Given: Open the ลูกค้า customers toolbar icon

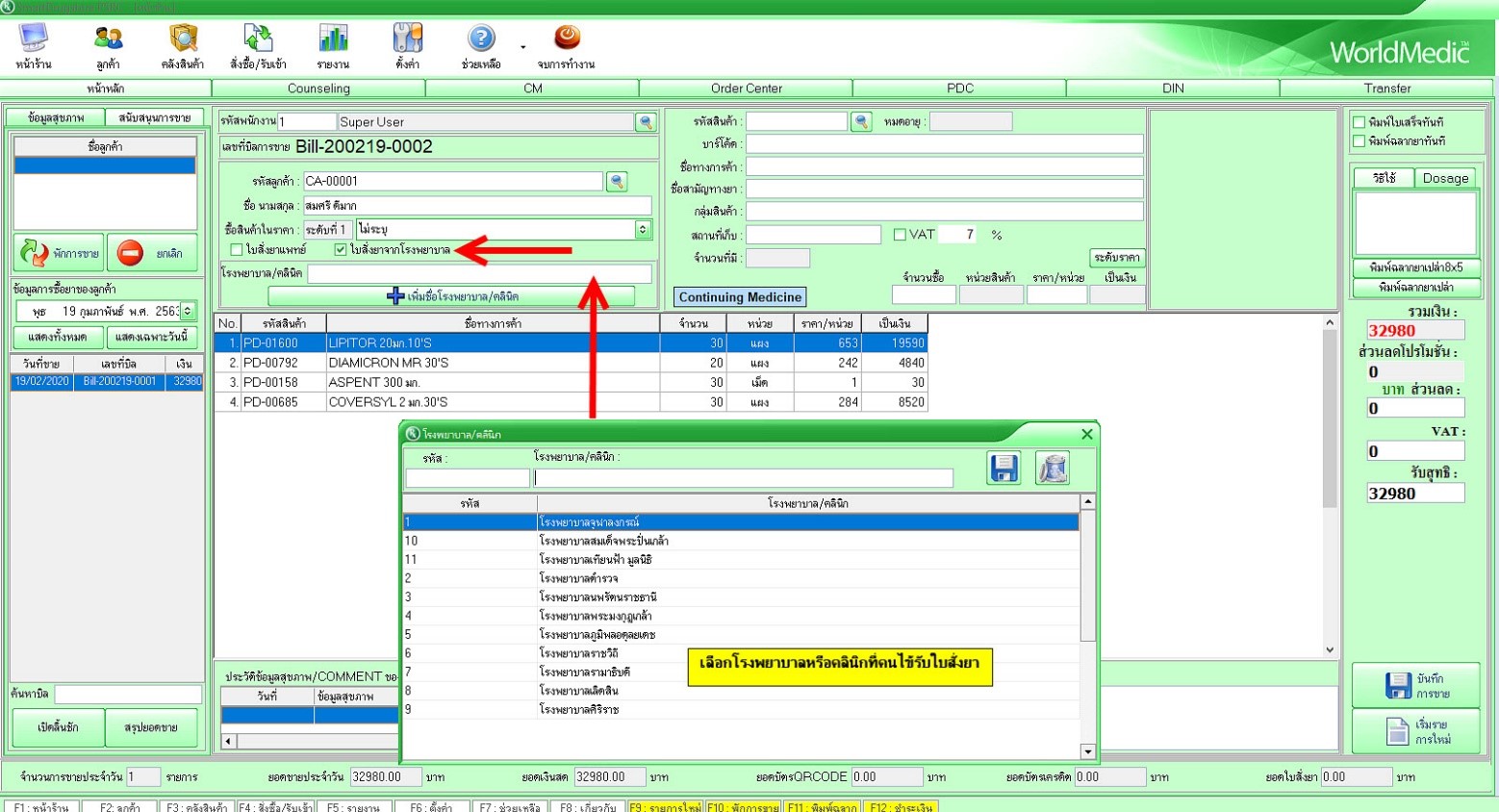Looking at the screenshot, I should pos(108,39).
